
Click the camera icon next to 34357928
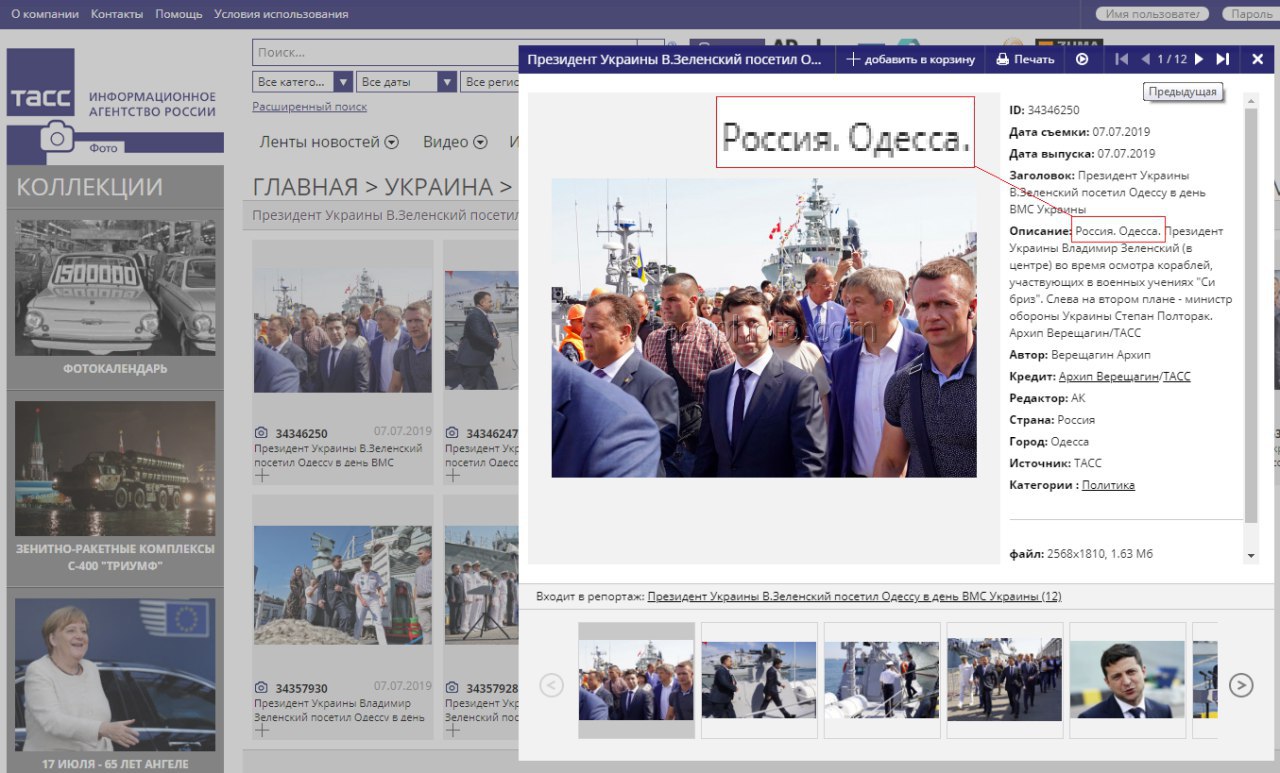click(452, 688)
